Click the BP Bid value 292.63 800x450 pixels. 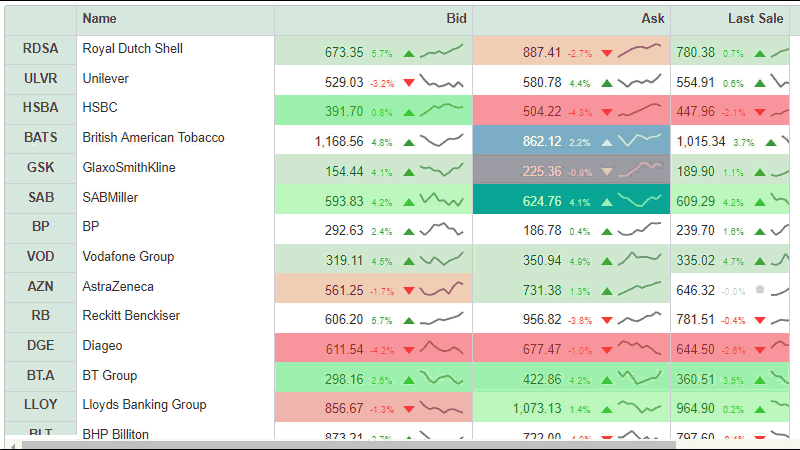(344, 231)
